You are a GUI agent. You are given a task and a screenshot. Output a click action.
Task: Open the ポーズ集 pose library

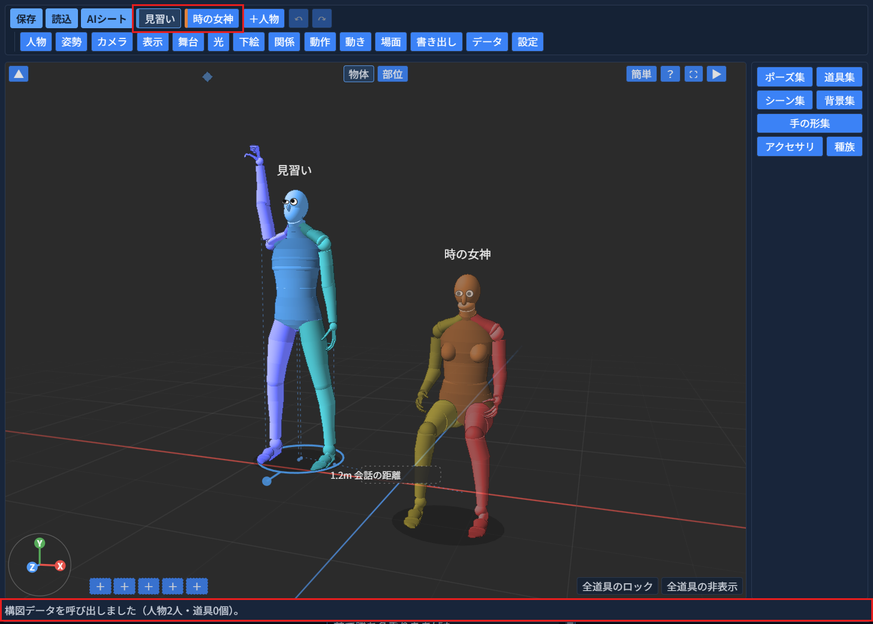(x=784, y=77)
